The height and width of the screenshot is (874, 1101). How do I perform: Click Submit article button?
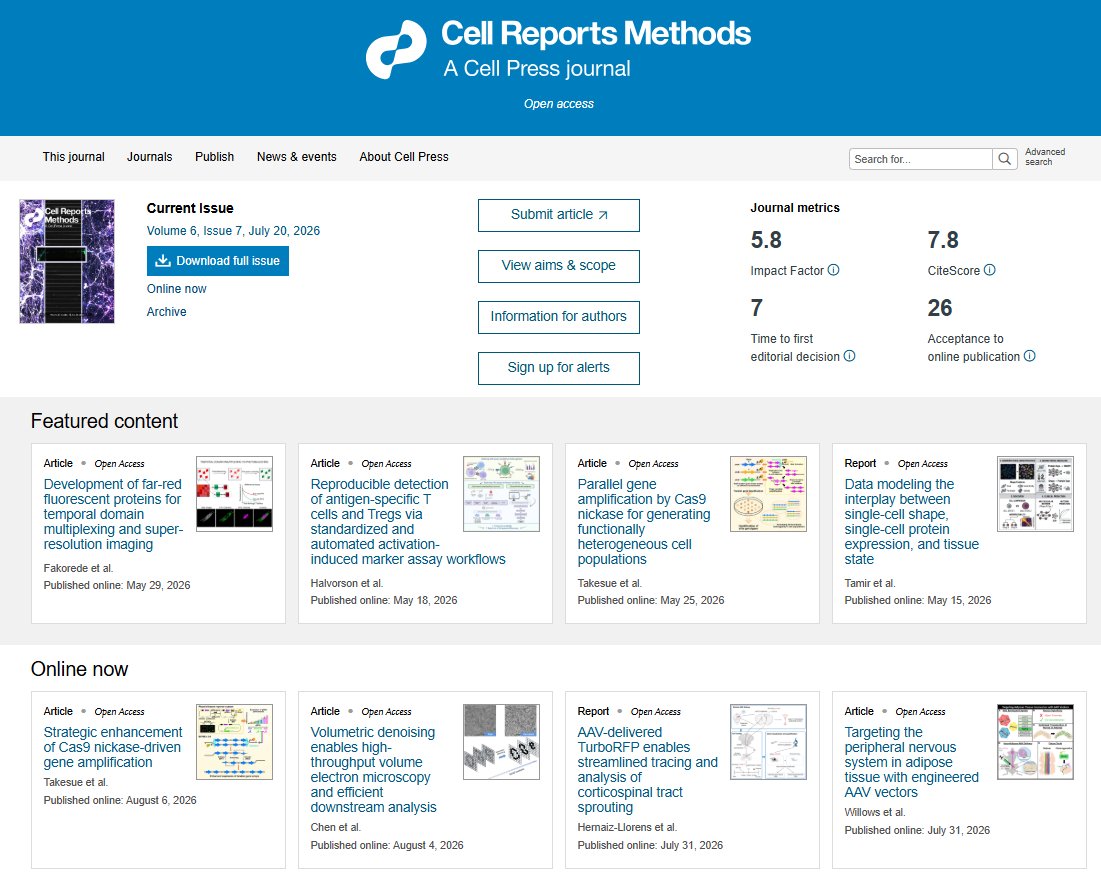tap(559, 215)
